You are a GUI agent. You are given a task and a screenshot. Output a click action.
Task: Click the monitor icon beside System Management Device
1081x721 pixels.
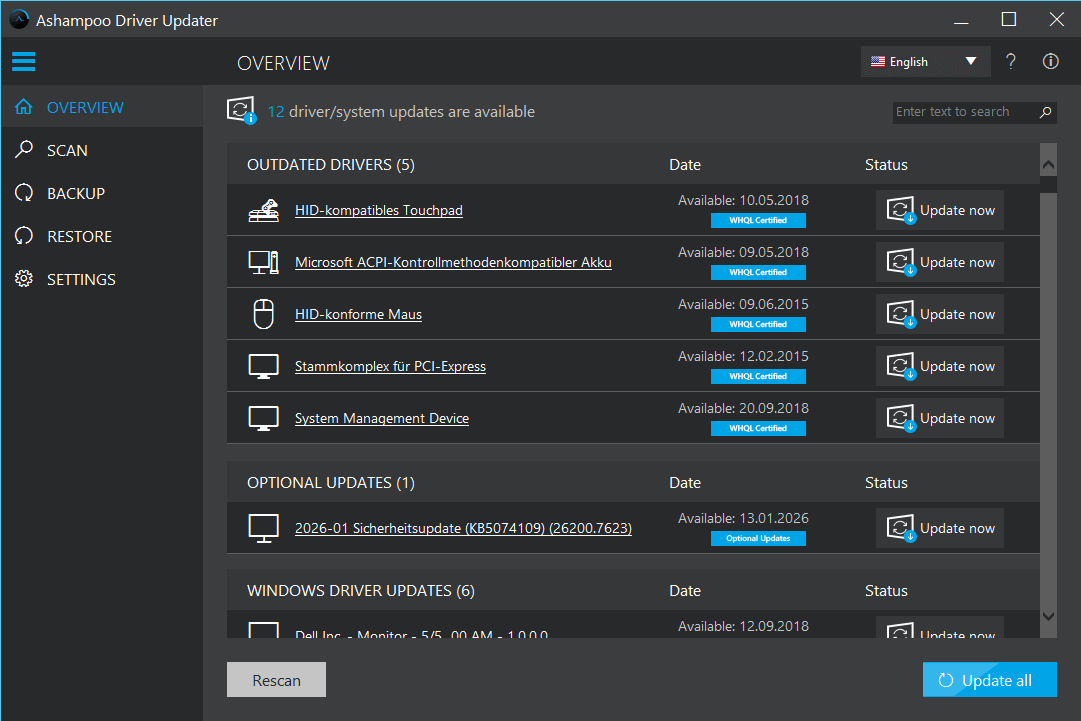point(263,419)
